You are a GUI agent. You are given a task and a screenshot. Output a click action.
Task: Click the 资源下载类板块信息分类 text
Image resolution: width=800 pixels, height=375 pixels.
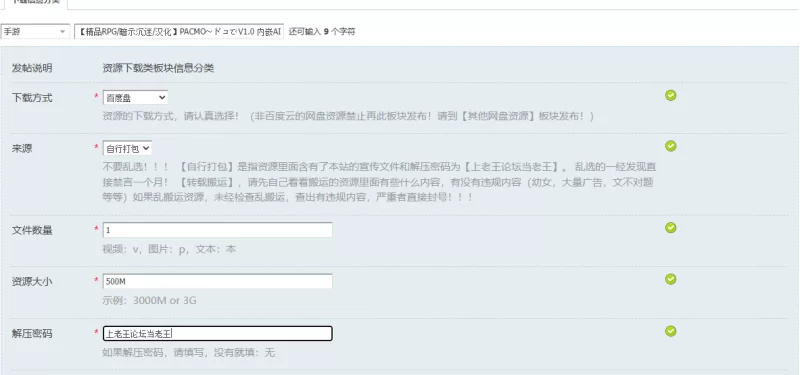coord(158,68)
